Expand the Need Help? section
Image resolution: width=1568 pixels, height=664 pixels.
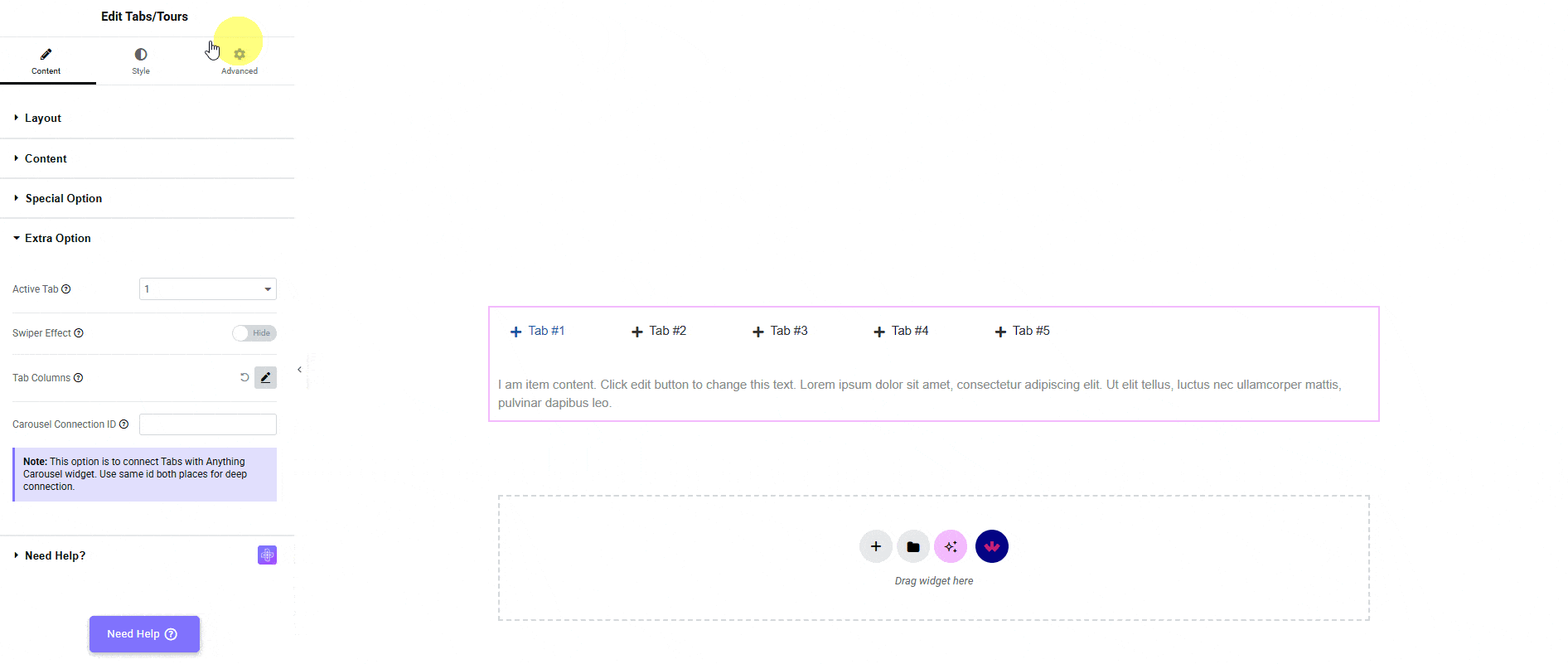tap(55, 555)
